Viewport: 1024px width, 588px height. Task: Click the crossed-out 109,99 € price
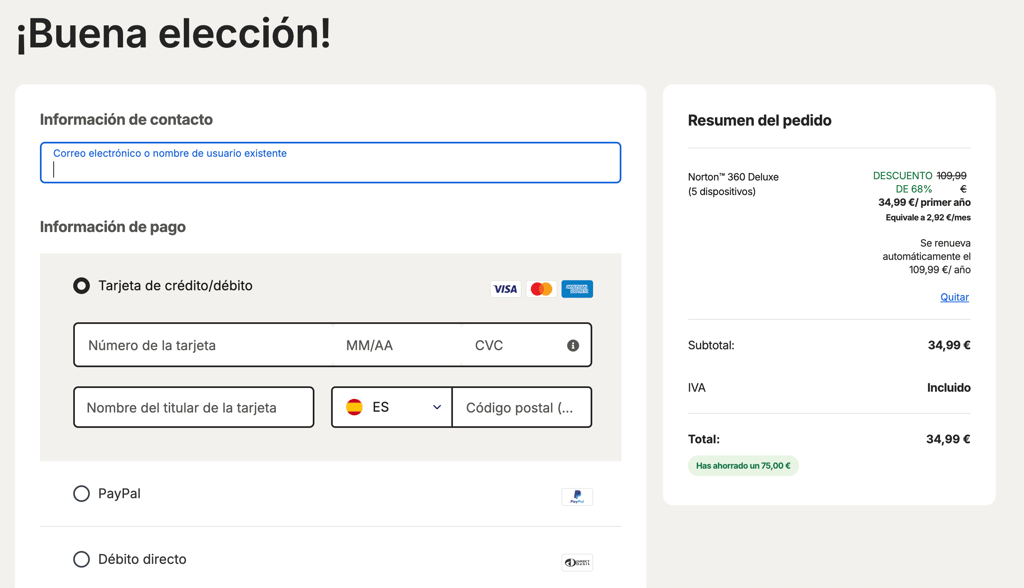tap(952, 182)
